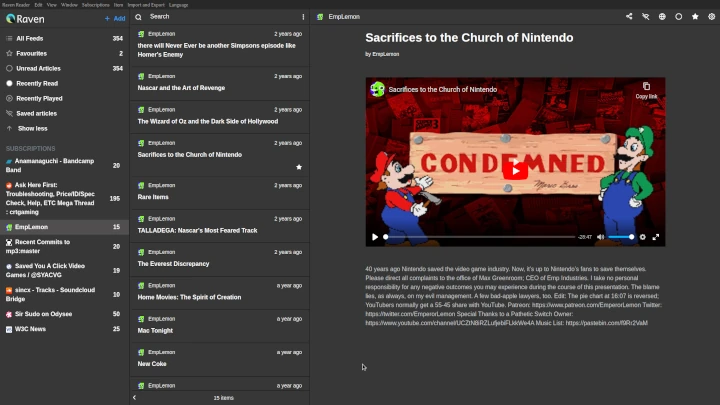Open The Everest Discrepancy article
Viewport: 720px width, 405px height.
220,259
